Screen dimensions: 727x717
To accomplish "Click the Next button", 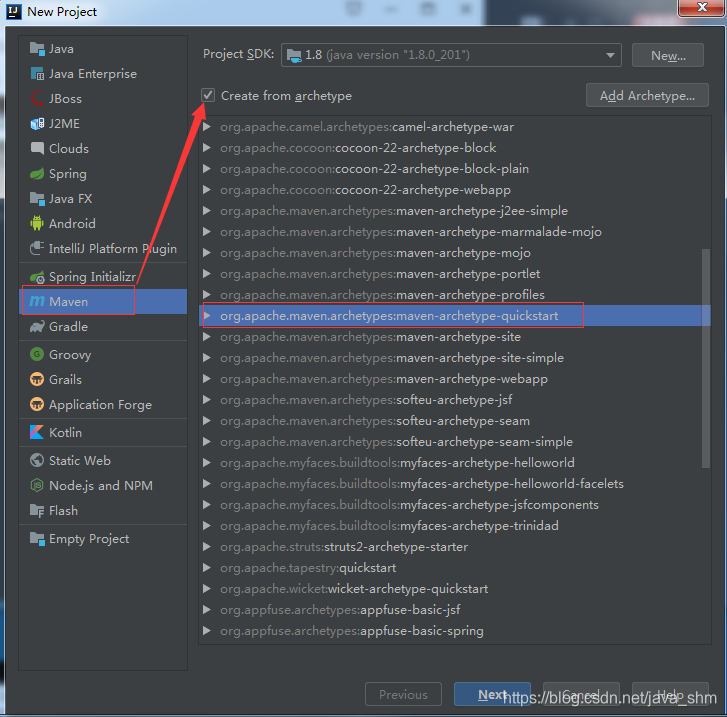I will [x=492, y=694].
